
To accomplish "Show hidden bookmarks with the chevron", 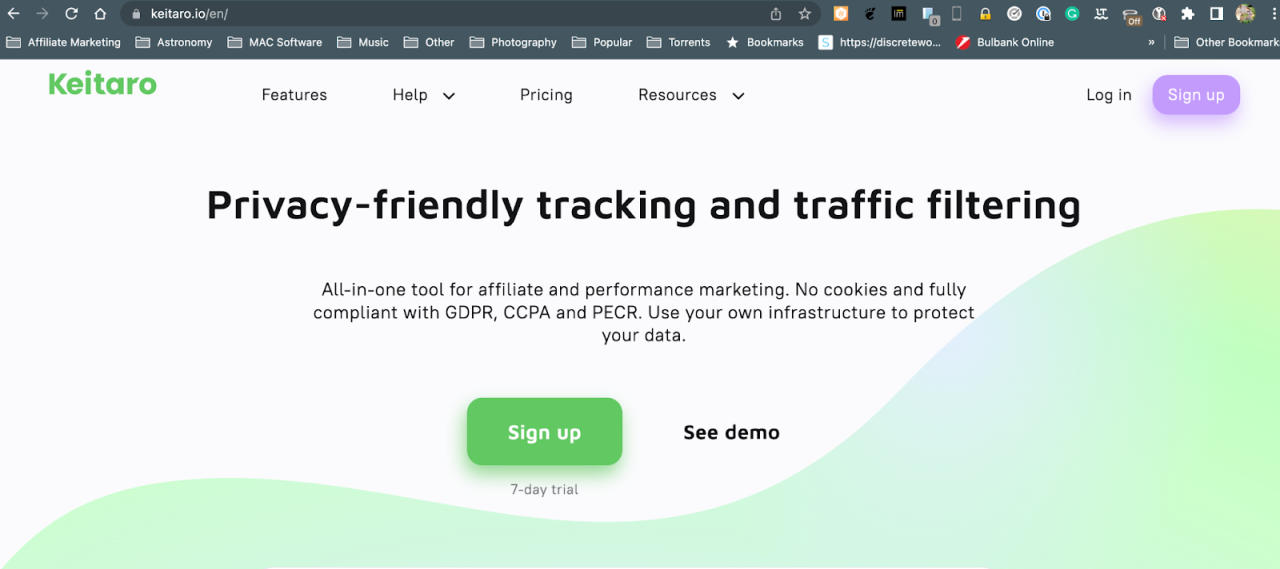I will tap(1151, 42).
